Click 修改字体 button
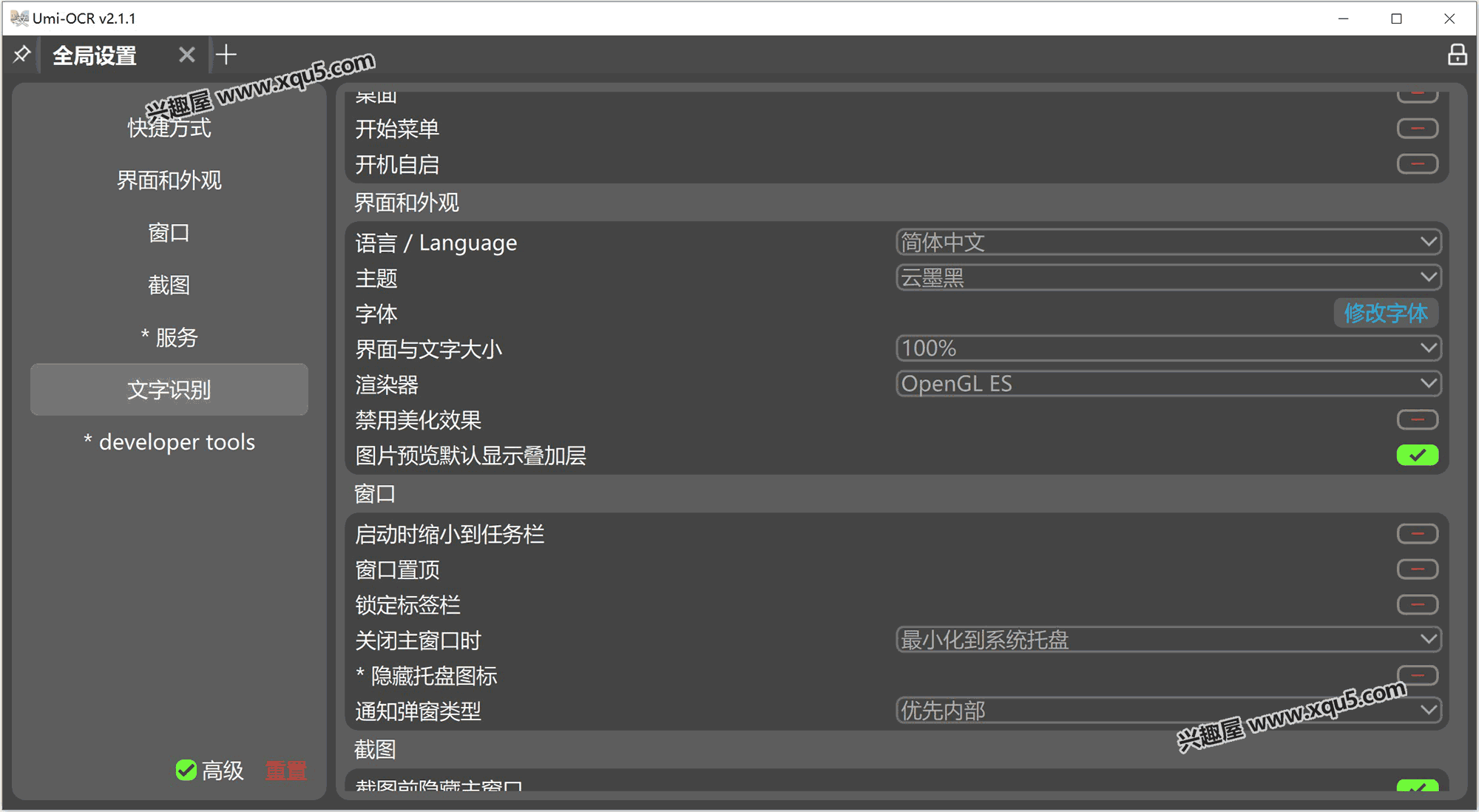The width and height of the screenshot is (1479, 812). pos(1389,313)
